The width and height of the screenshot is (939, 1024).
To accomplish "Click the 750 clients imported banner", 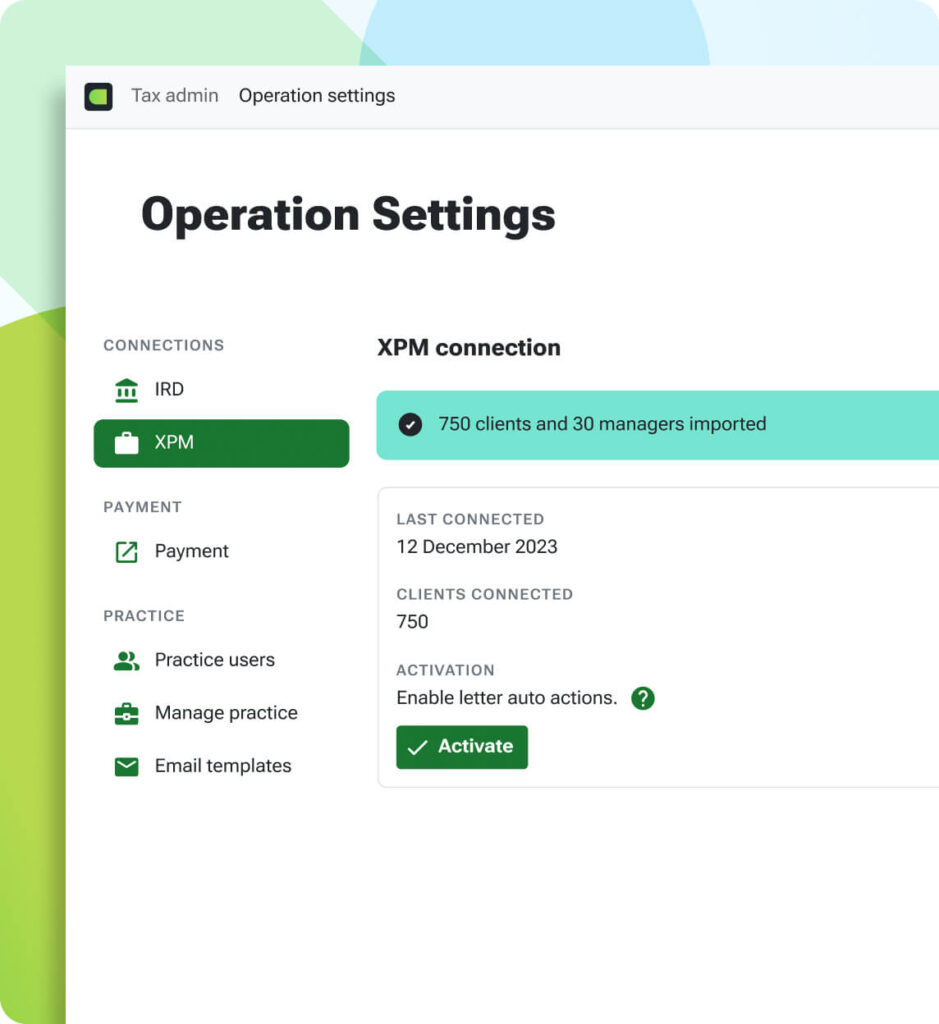I will [x=658, y=425].
